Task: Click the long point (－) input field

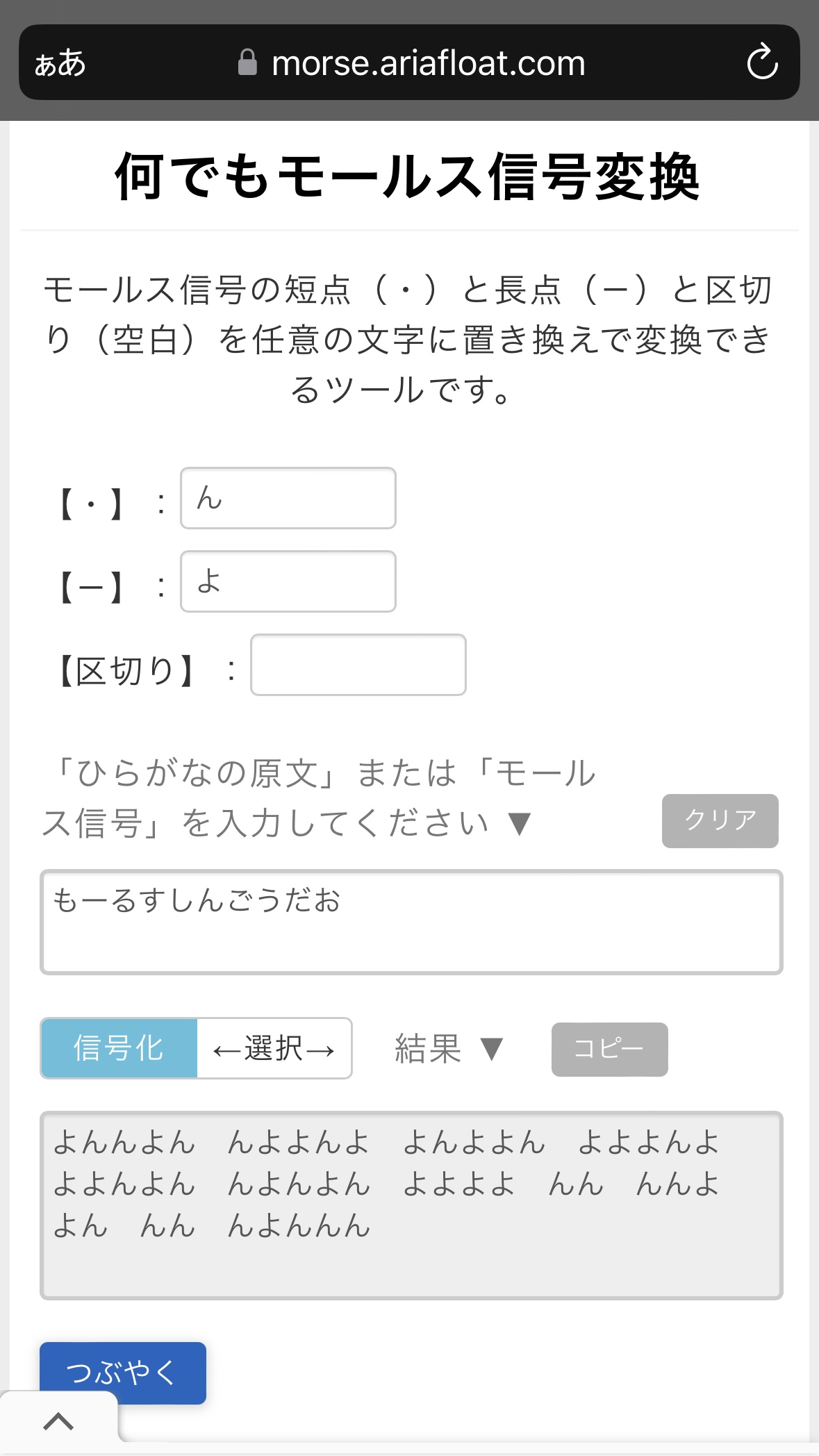Action: [x=288, y=581]
